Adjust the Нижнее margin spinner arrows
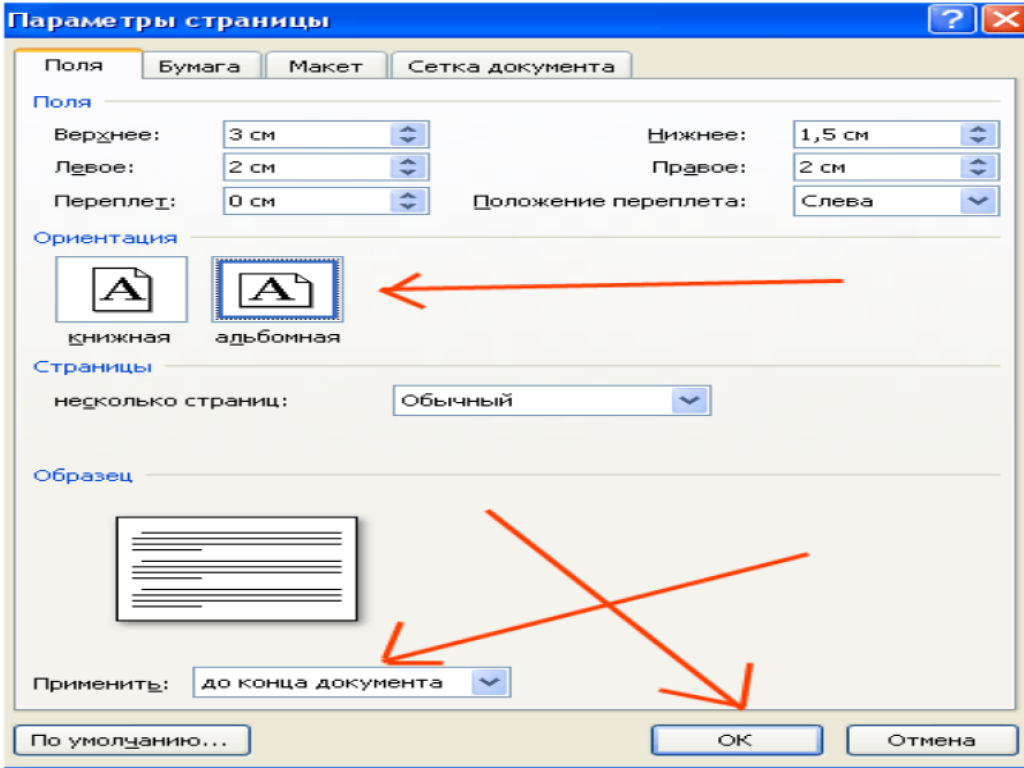1024x768 pixels. [x=978, y=135]
